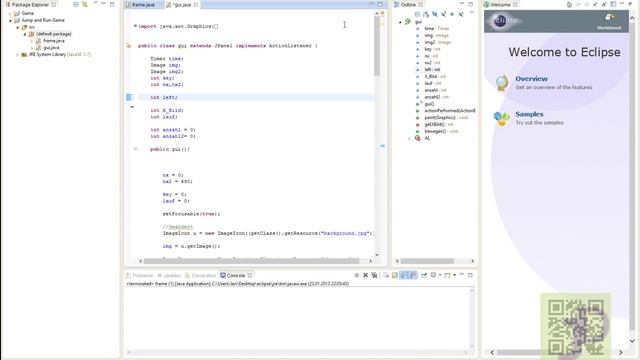Expand folded import statements in editor
The width and height of the screenshot is (640, 360).
[x=135, y=26]
